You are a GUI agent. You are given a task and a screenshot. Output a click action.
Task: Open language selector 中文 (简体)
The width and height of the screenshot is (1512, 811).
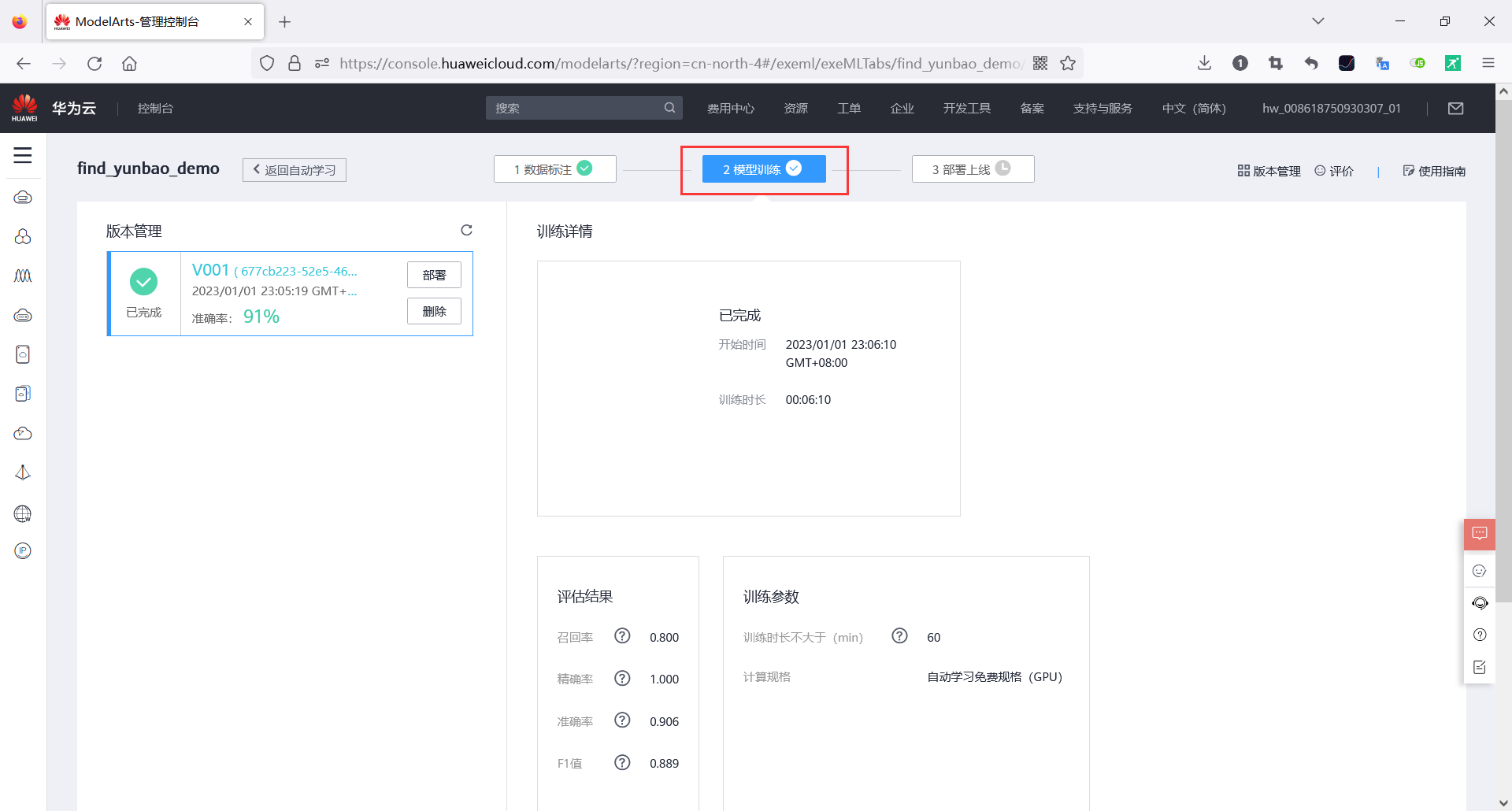1194,109
